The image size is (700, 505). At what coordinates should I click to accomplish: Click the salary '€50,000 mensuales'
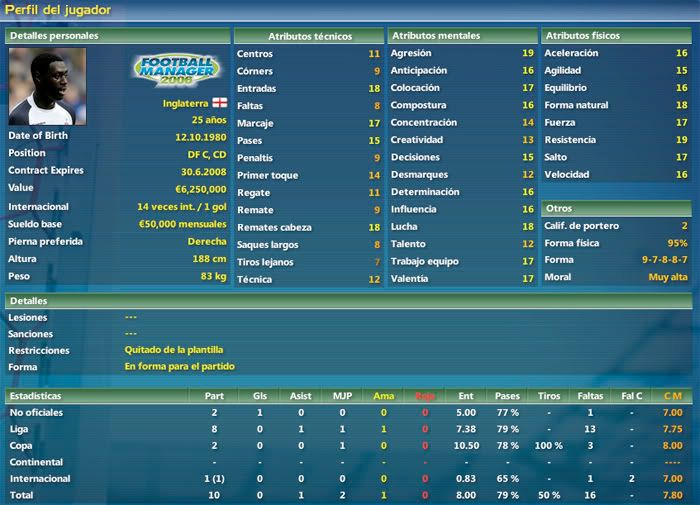[182, 224]
